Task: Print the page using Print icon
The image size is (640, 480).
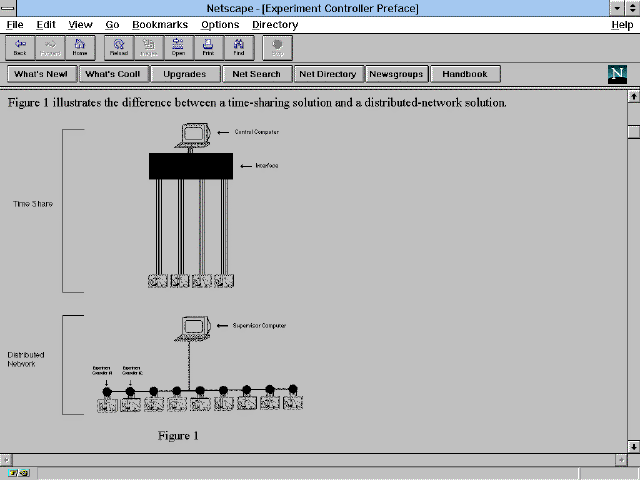Action: click(x=209, y=48)
